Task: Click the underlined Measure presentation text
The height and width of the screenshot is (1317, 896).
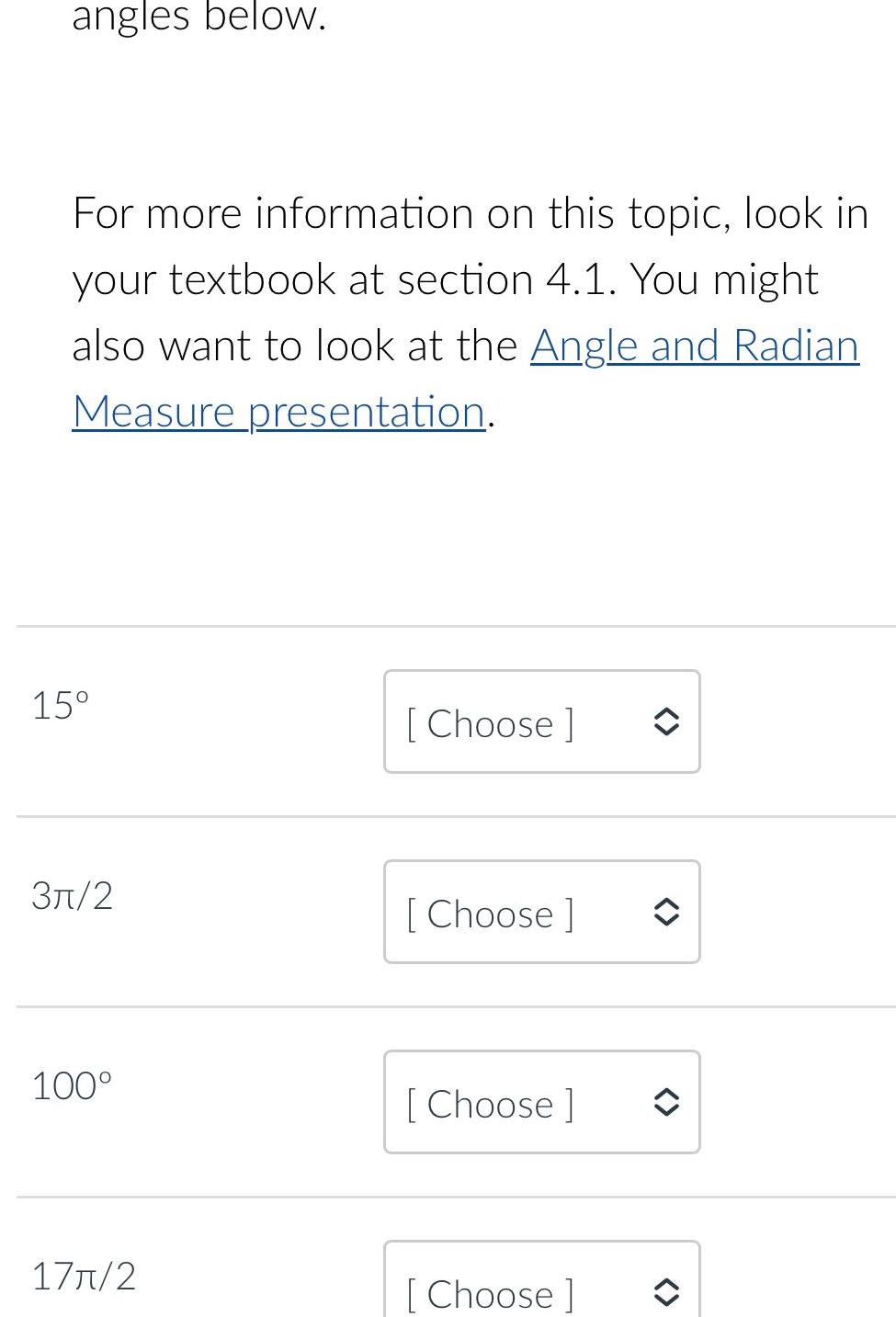Action: 278,411
